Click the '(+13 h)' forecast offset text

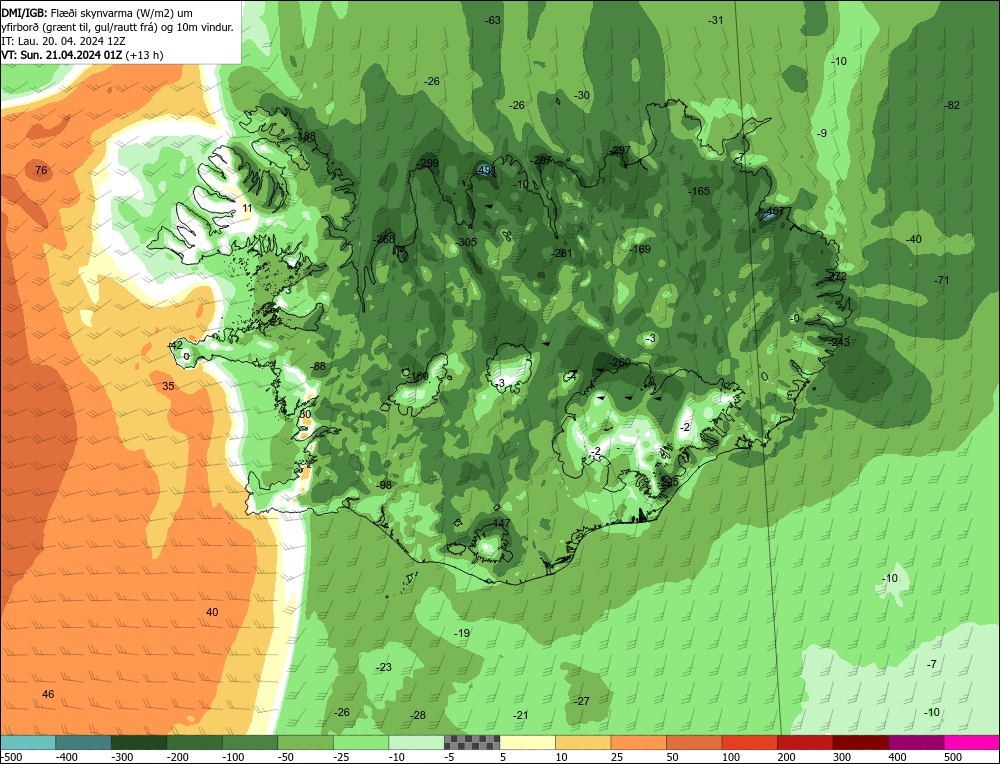tap(144, 55)
